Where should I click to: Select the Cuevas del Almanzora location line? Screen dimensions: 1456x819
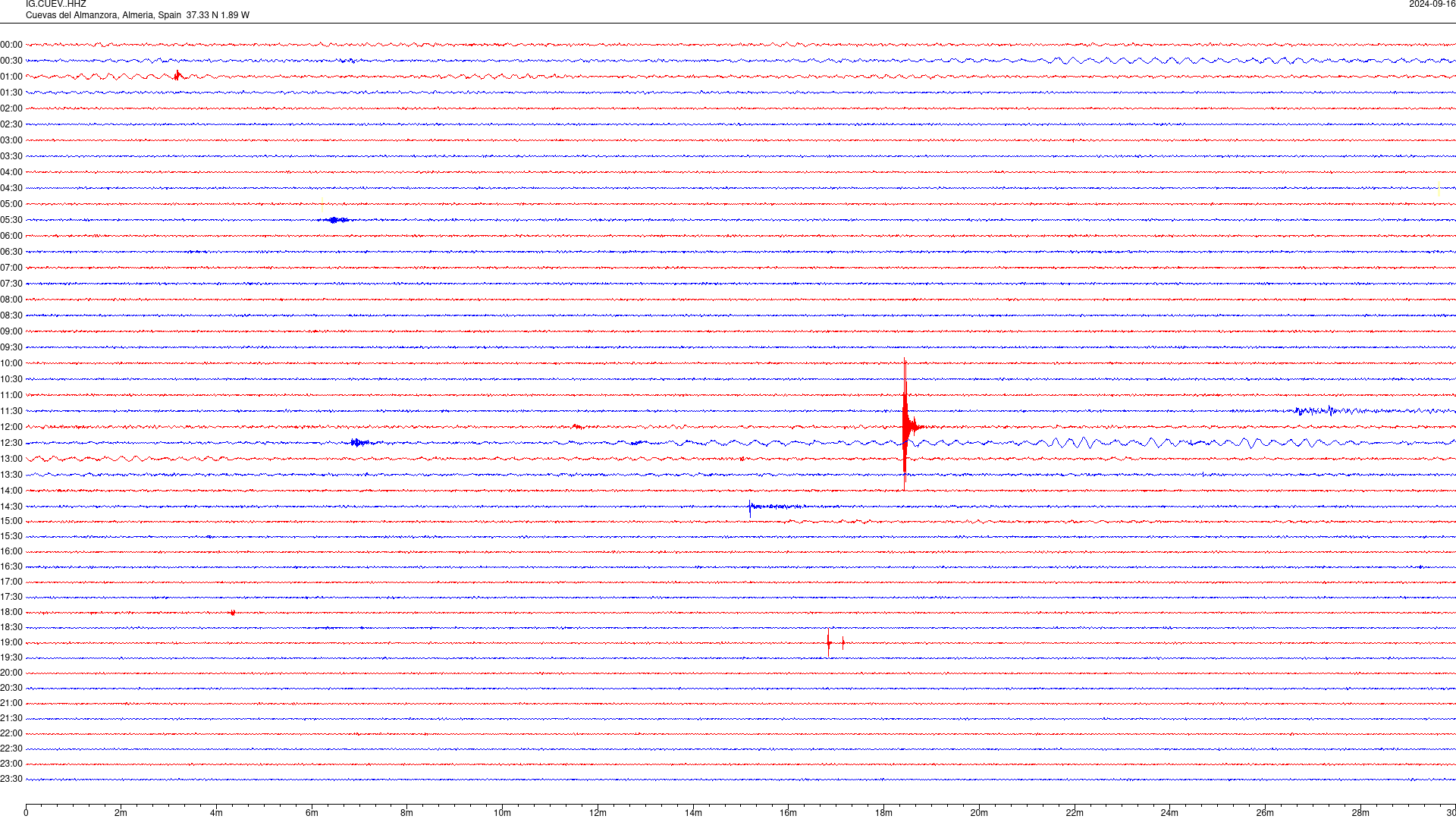(137, 15)
